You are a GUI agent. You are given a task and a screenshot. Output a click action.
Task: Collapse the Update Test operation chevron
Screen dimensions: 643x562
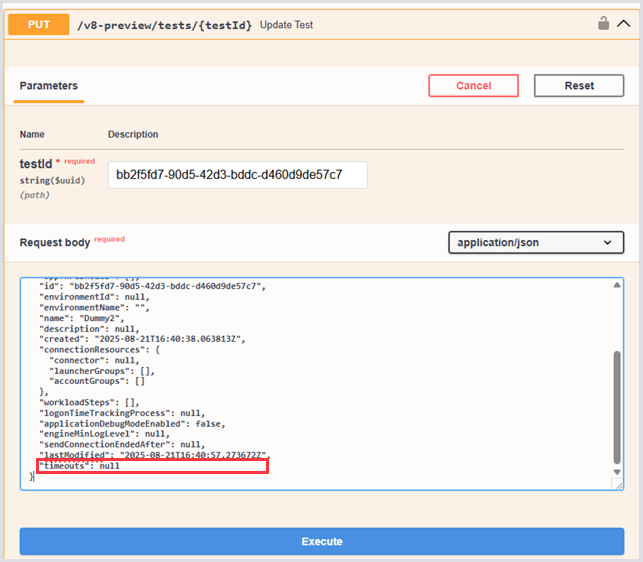coord(624,24)
